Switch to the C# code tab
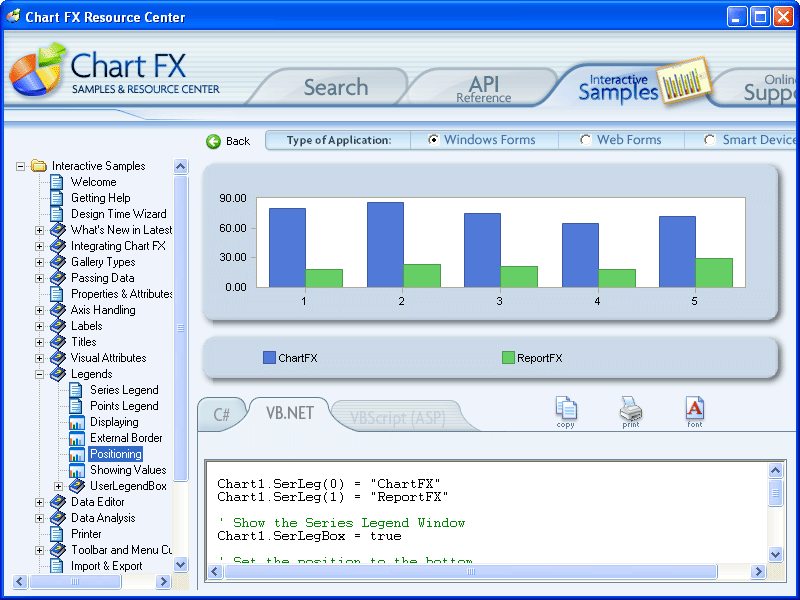800x600 pixels. tap(222, 413)
